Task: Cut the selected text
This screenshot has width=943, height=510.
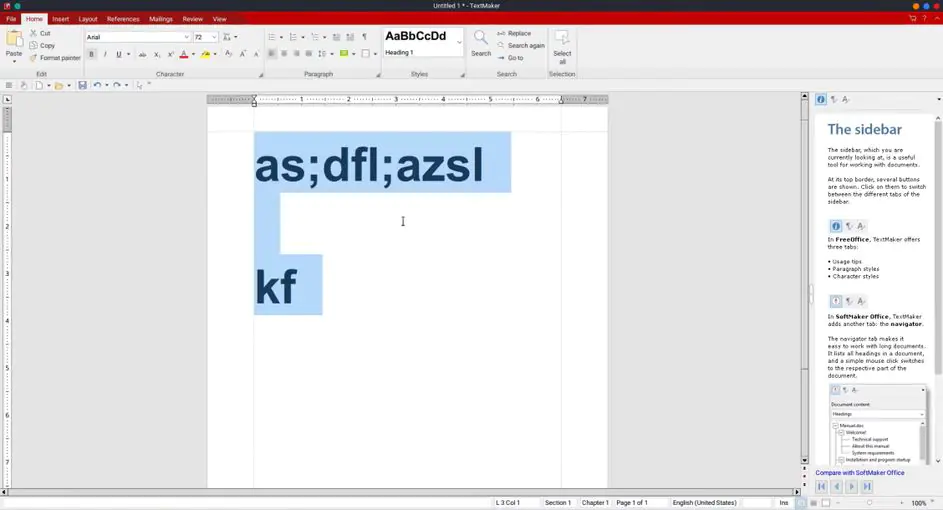Action: [40, 33]
